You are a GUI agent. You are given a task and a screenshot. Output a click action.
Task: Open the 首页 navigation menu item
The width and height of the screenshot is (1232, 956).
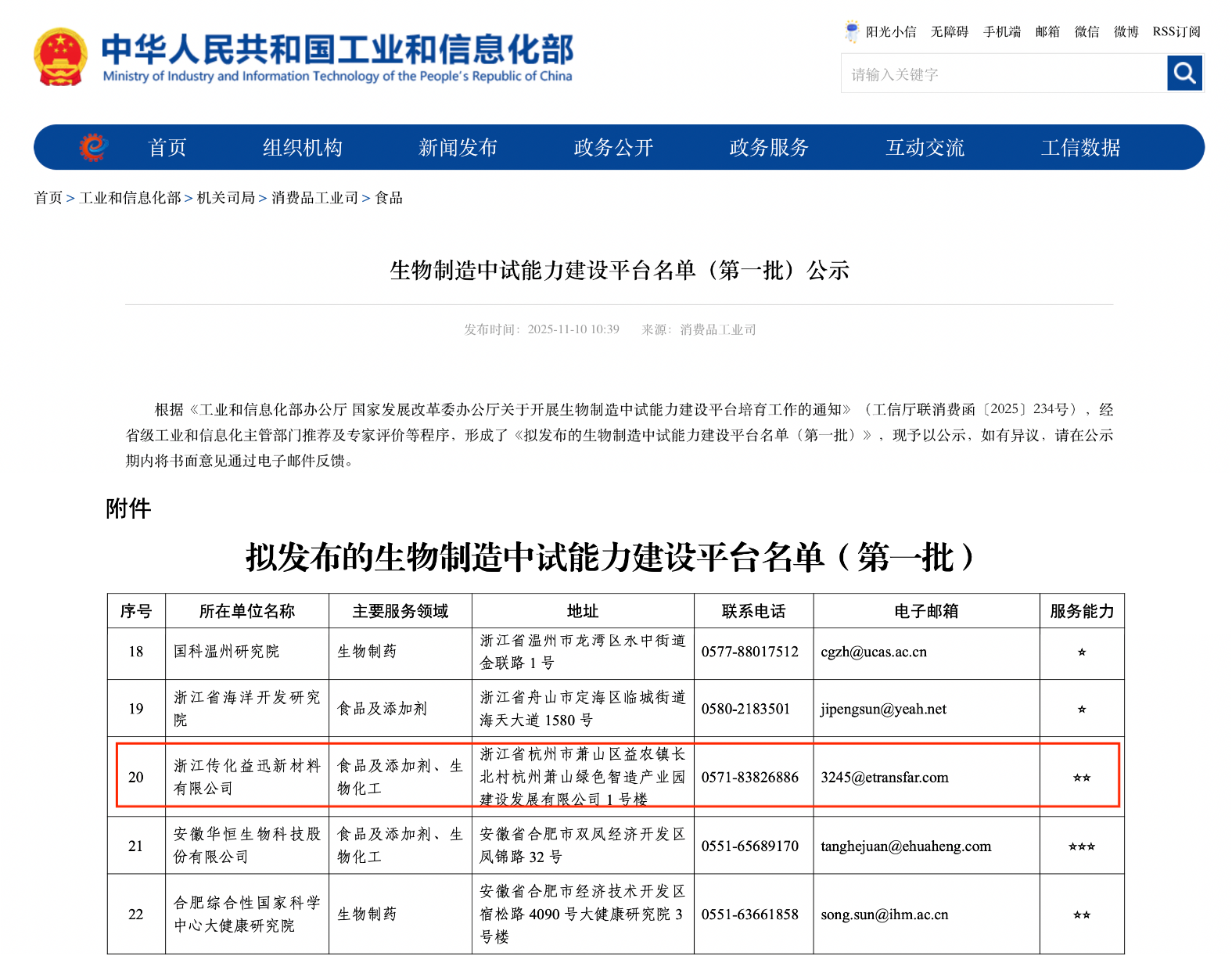(x=167, y=148)
